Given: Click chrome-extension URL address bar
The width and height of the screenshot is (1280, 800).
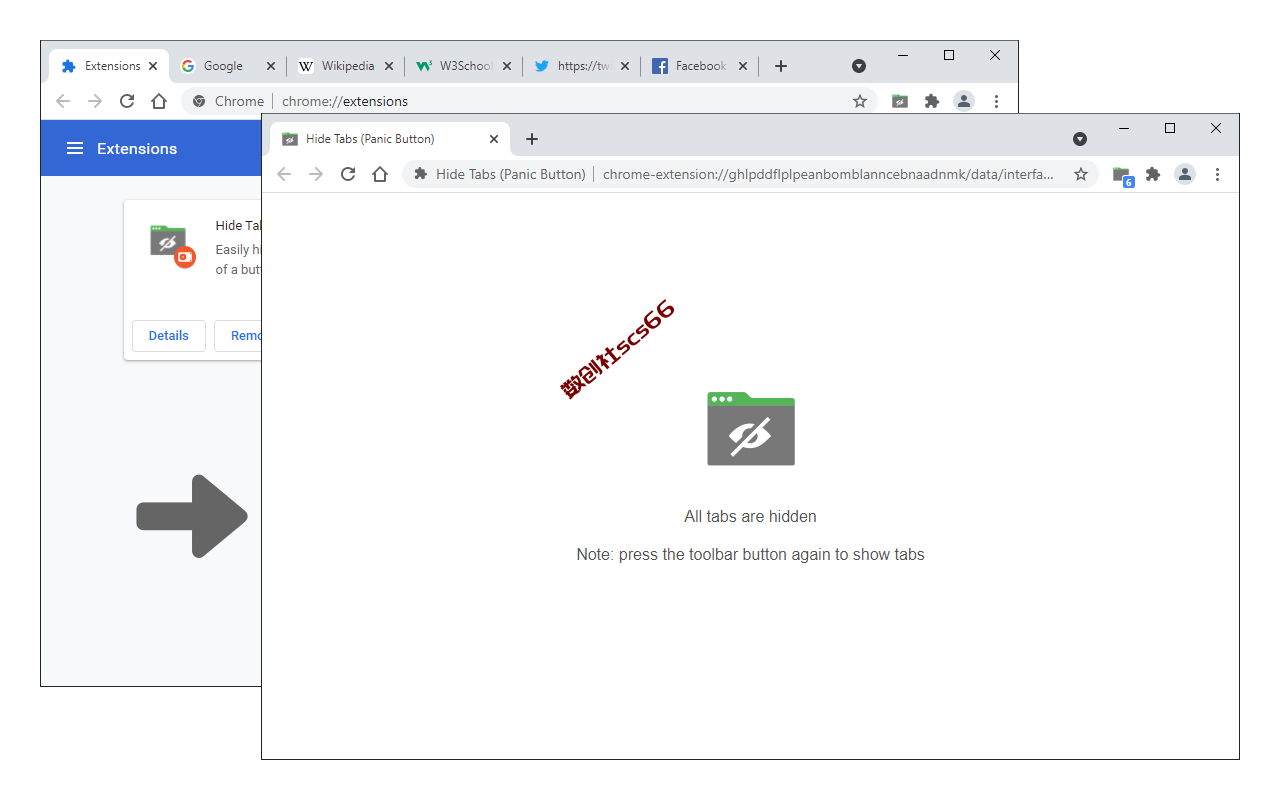Looking at the screenshot, I should tap(750, 174).
